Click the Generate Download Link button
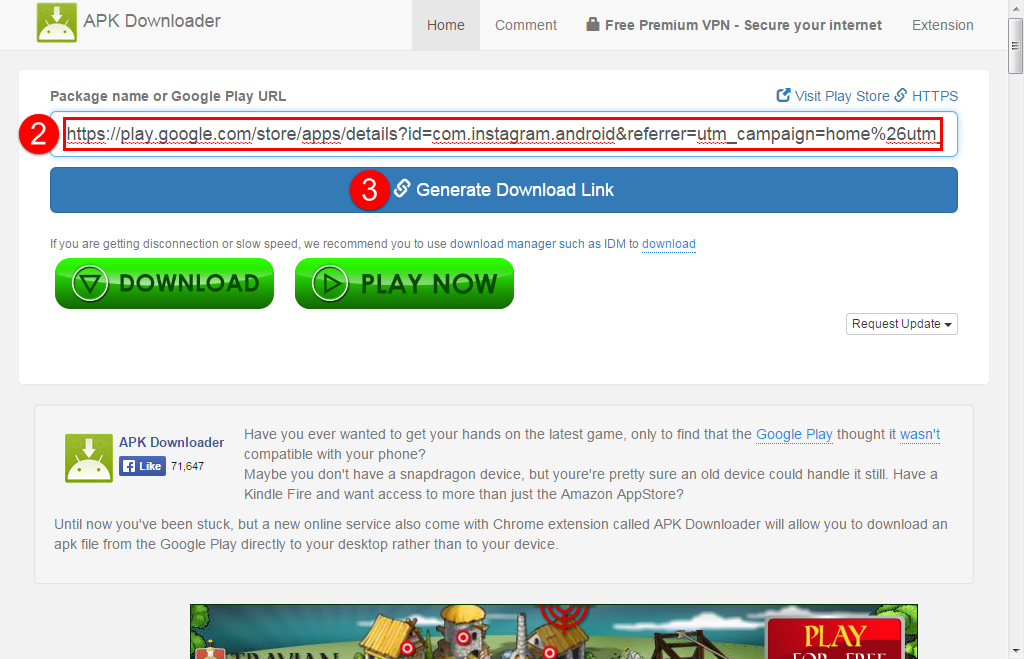This screenshot has width=1024, height=659. [504, 190]
